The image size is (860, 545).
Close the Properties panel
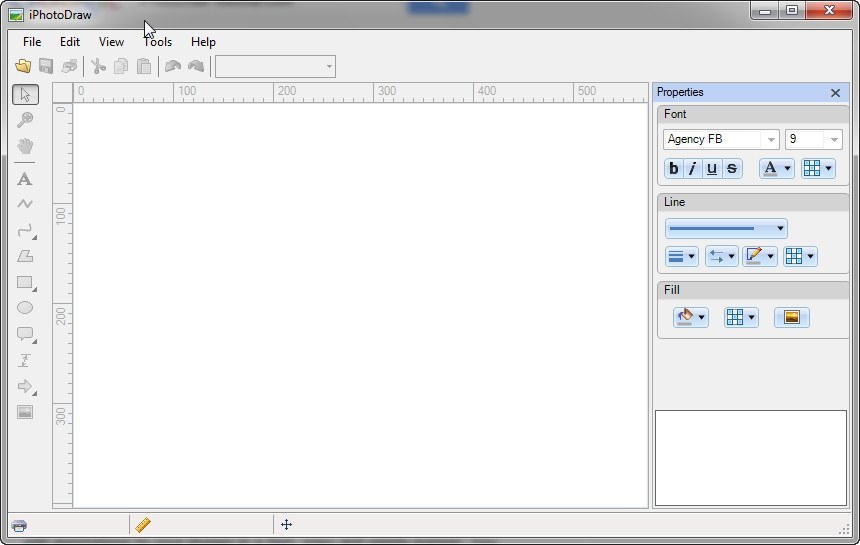tap(835, 93)
